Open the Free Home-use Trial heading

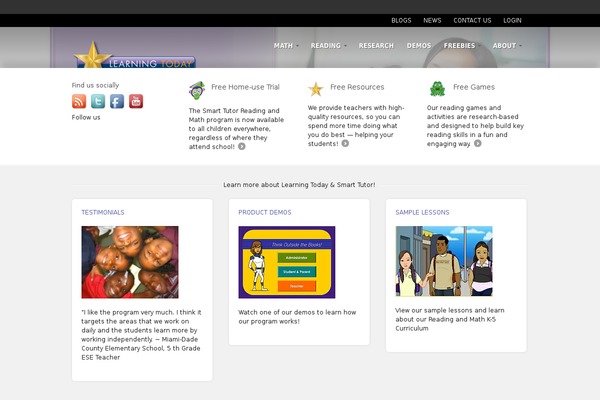click(245, 87)
